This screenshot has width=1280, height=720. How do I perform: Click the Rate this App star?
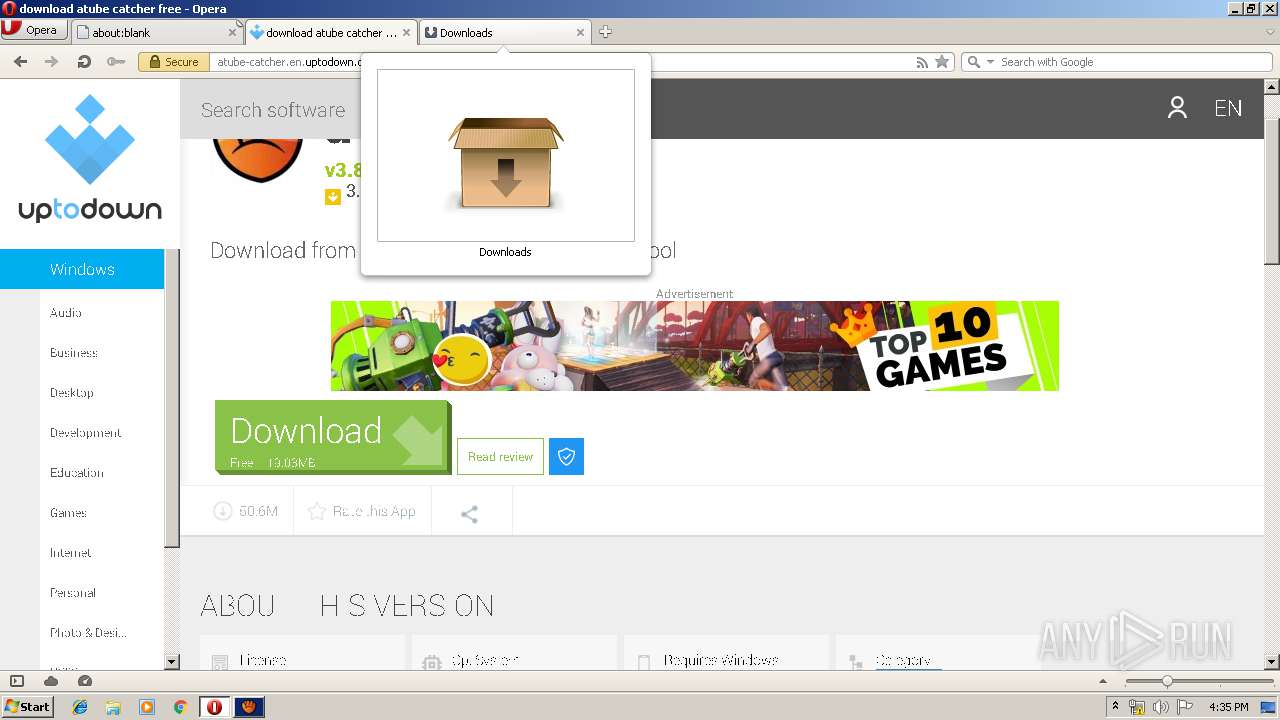(317, 512)
